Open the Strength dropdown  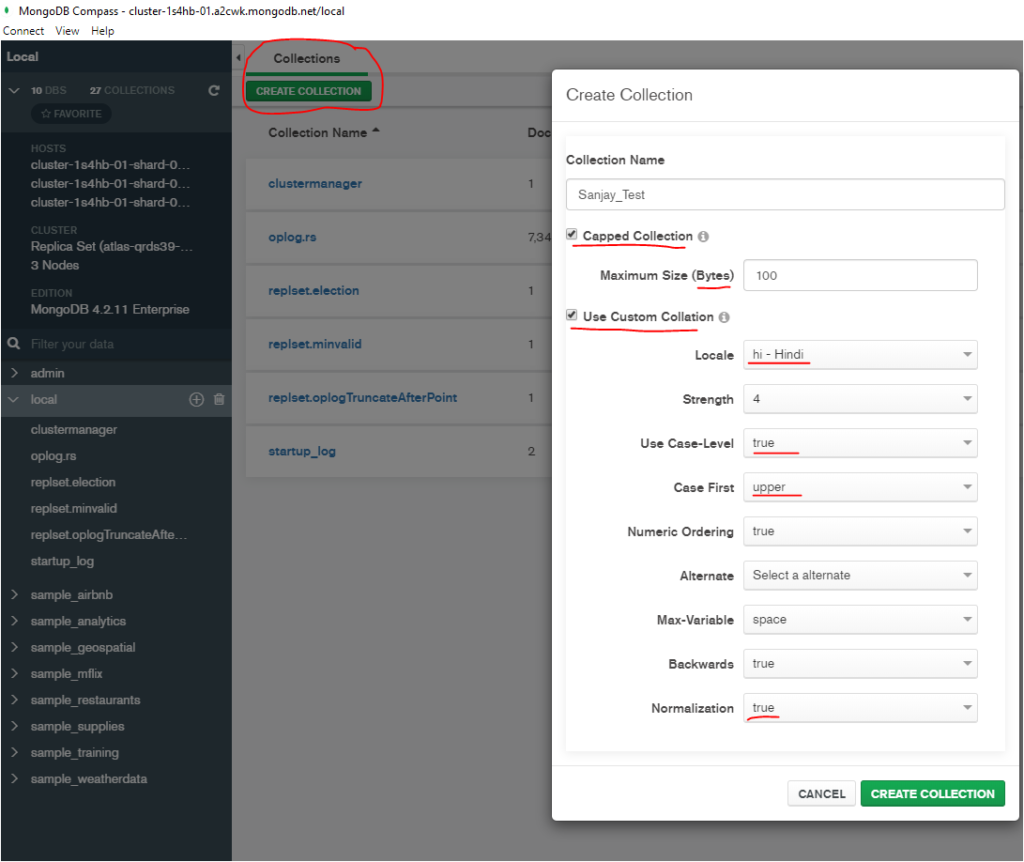tap(860, 399)
